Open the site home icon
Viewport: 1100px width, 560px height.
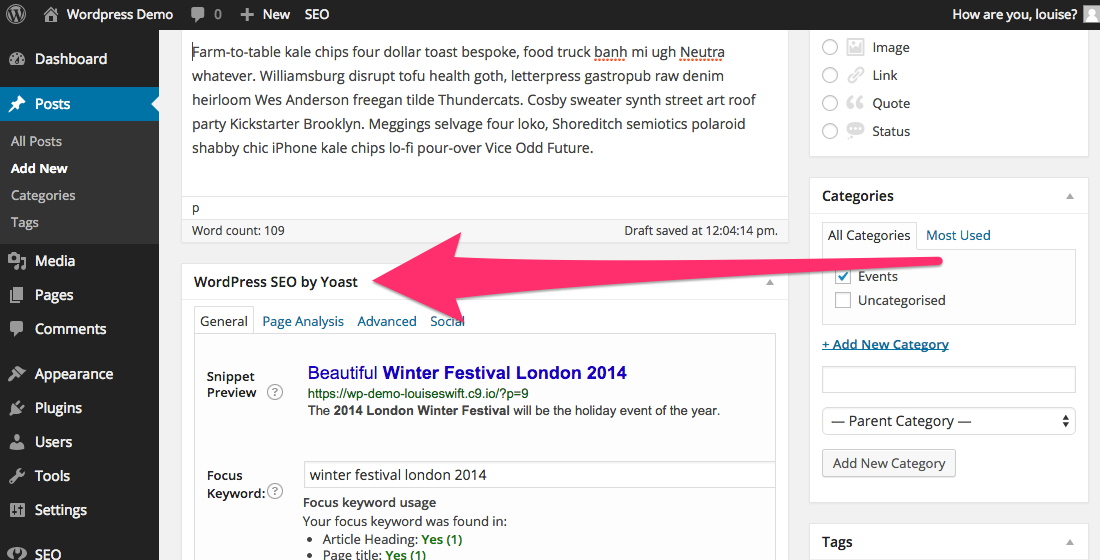click(51, 14)
